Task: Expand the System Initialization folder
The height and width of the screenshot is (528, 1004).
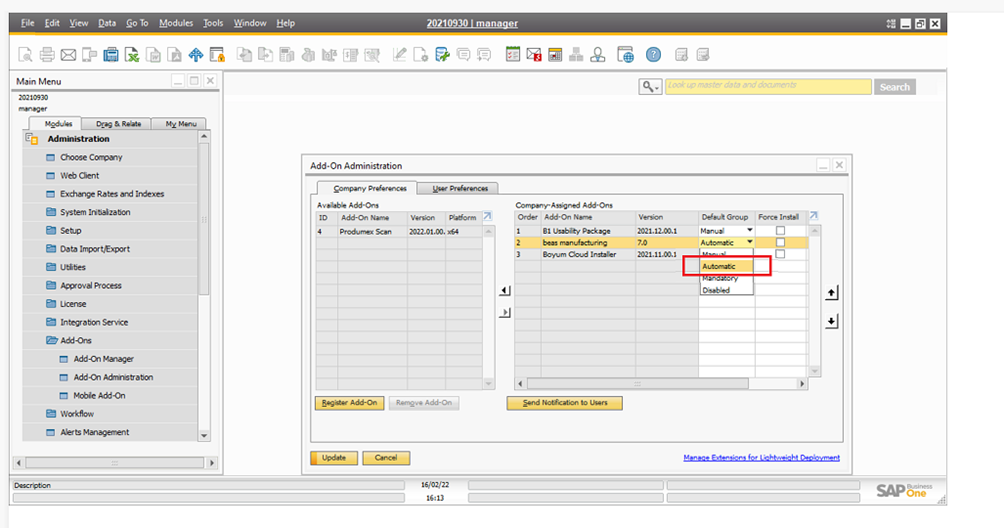Action: (51, 212)
